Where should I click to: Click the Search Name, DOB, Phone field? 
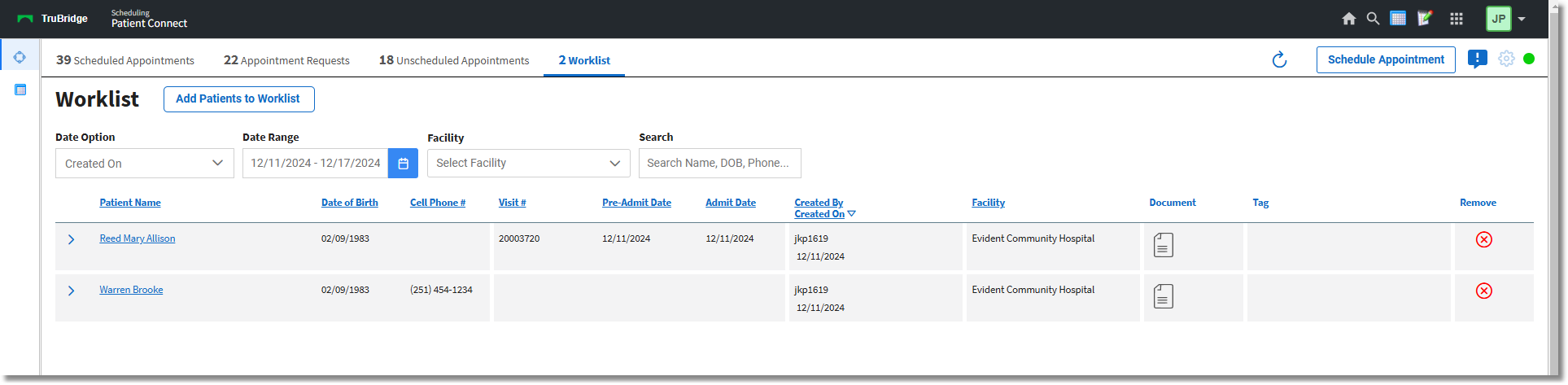pyautogui.click(x=720, y=164)
